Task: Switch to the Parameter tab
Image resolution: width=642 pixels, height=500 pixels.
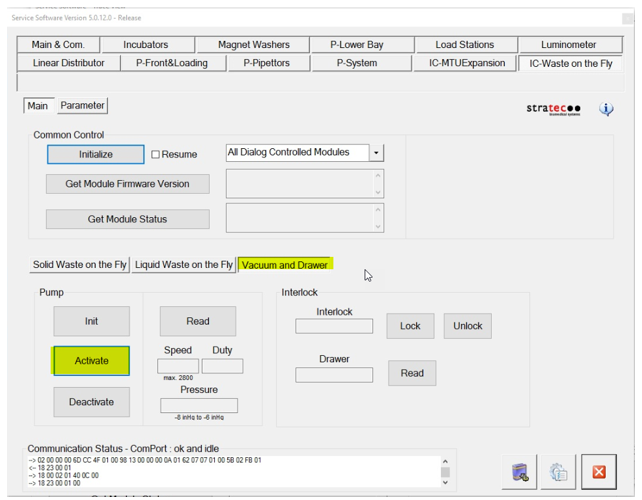Action: [82, 105]
